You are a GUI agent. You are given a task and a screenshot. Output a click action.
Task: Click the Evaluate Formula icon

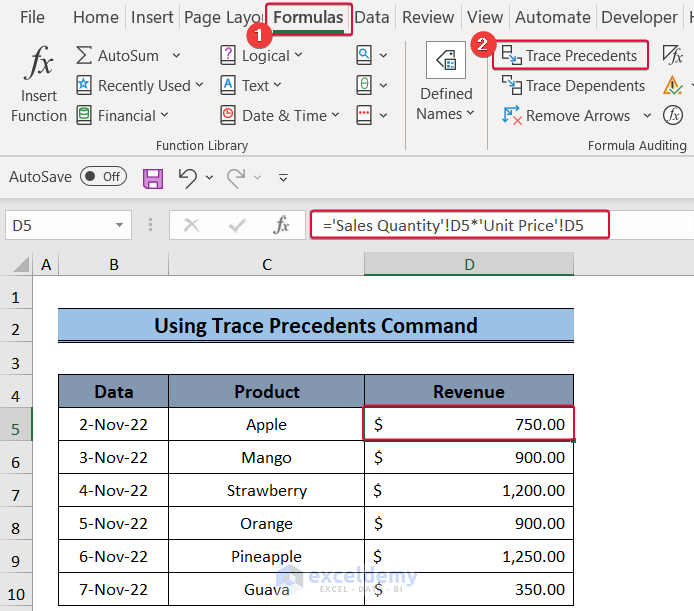point(673,115)
